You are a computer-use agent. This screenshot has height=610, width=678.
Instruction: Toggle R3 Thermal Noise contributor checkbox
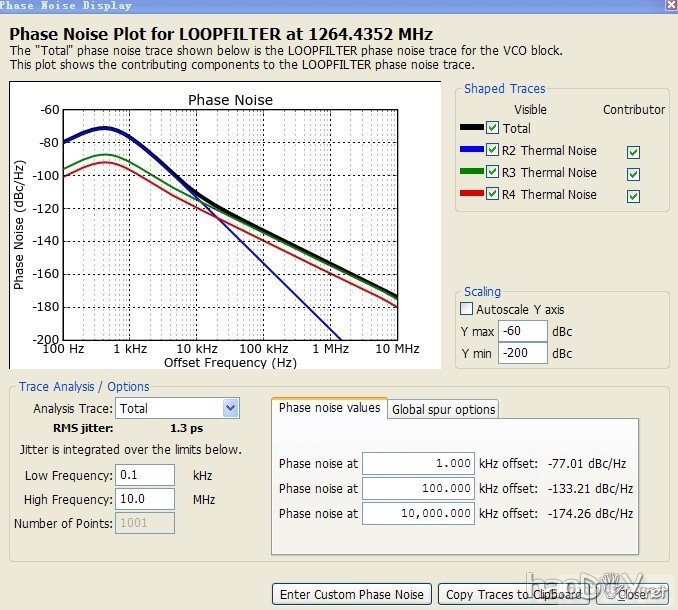coord(632,174)
